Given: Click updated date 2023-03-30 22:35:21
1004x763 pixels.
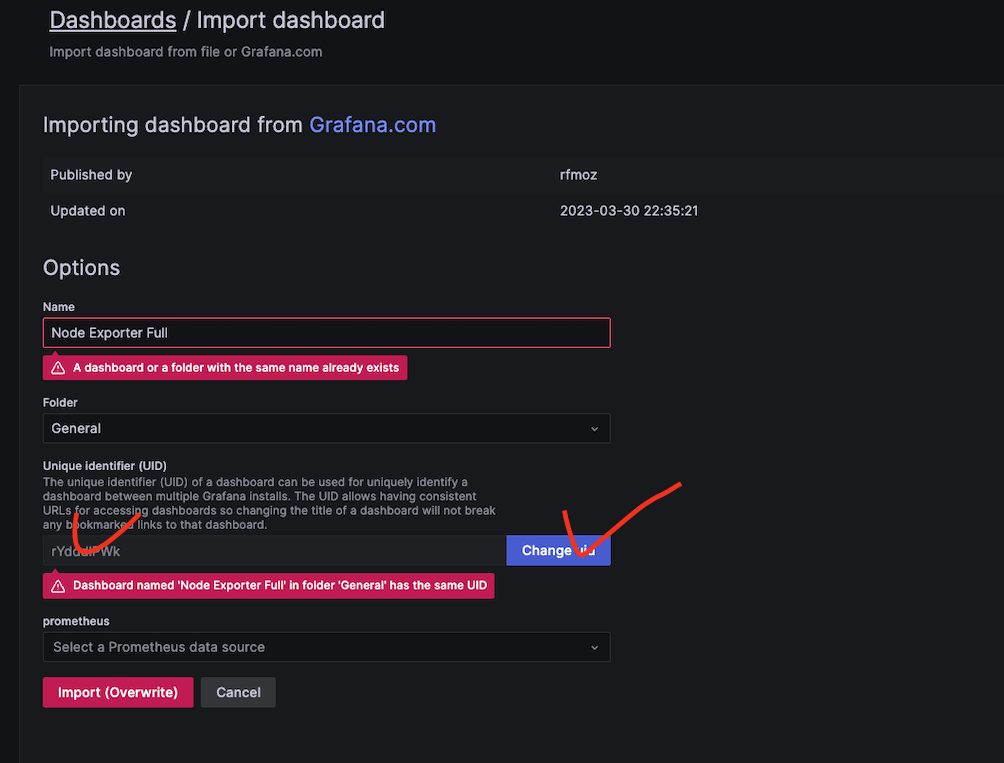Looking at the screenshot, I should (x=629, y=211).
